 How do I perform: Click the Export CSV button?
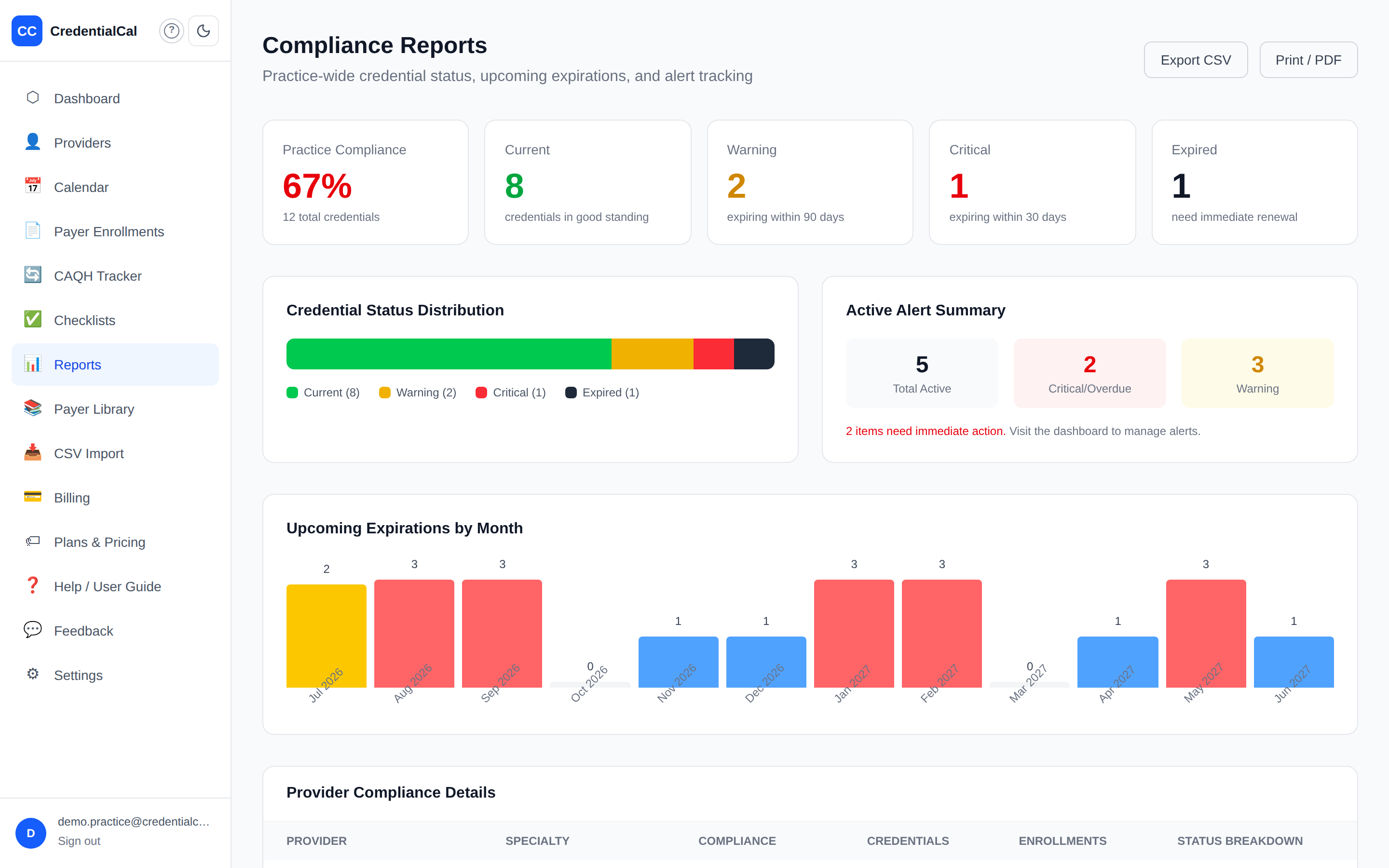point(1196,60)
